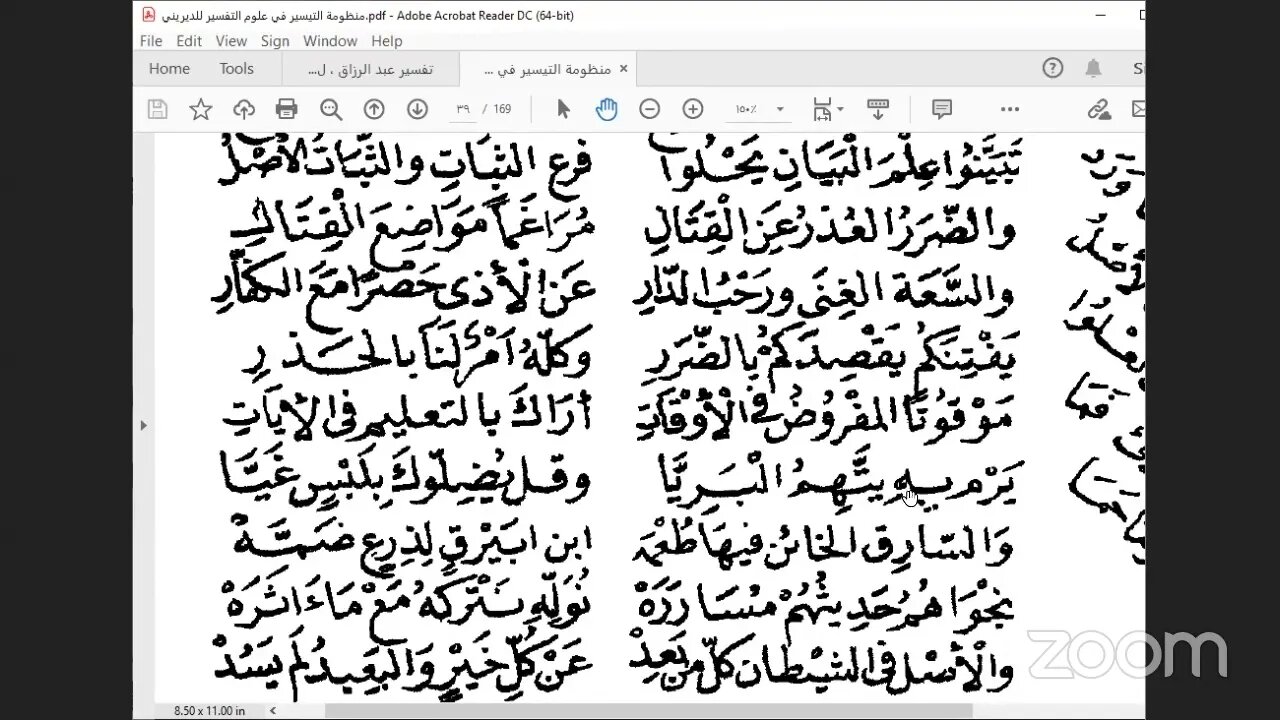This screenshot has height=720, width=1280.
Task: Bookmark file with star icon
Action: click(201, 109)
